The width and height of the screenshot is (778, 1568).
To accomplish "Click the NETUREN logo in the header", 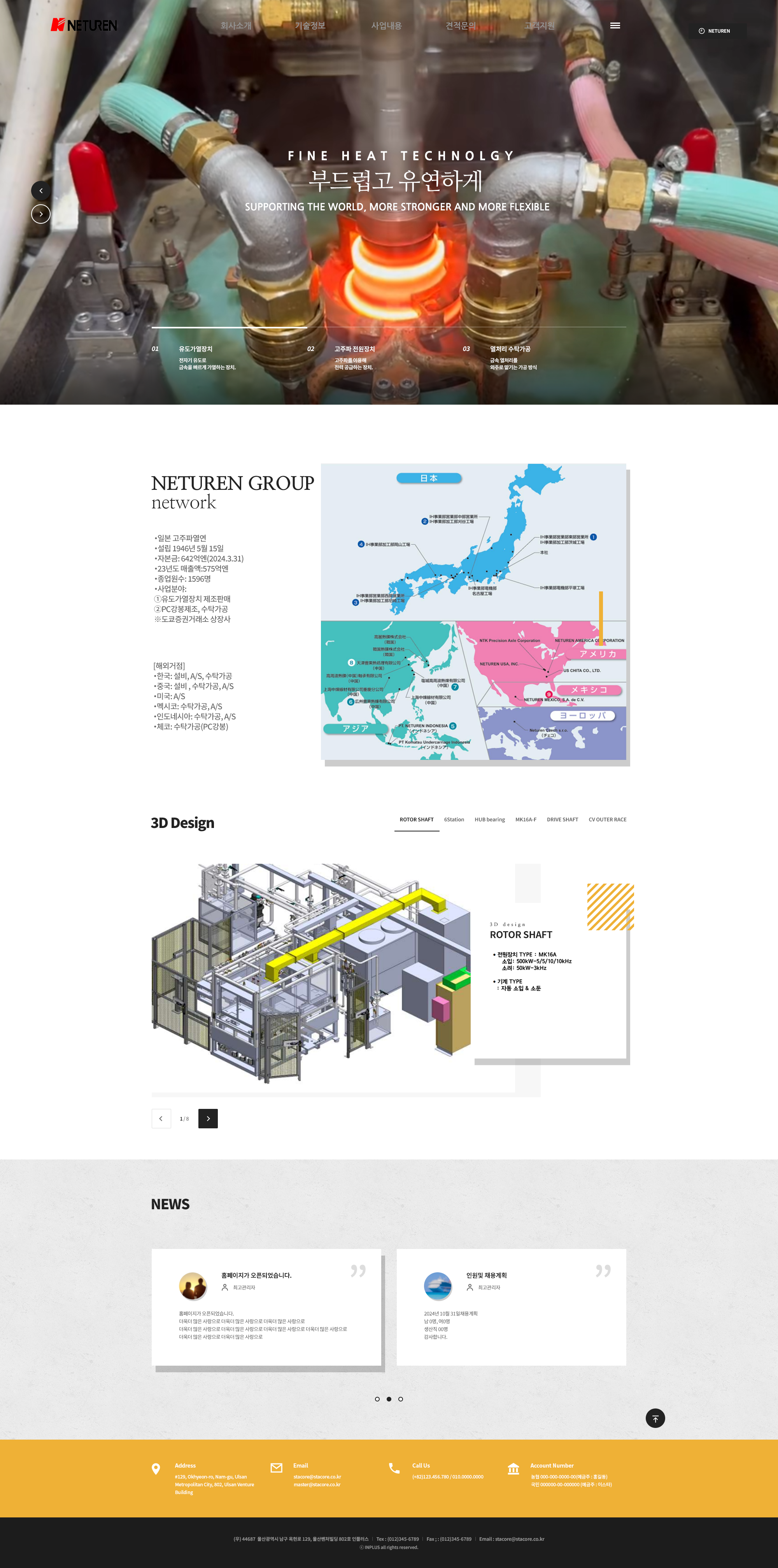I will (x=84, y=25).
